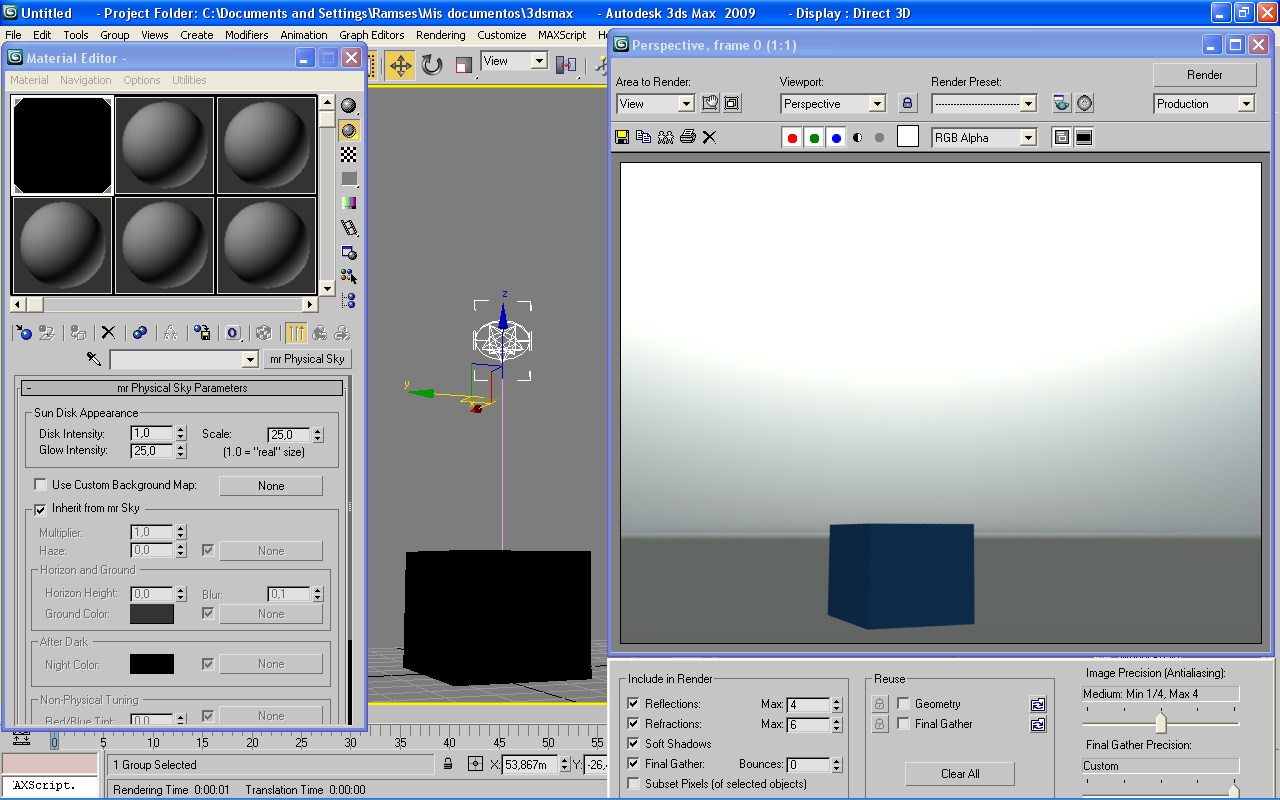Image resolution: width=1280 pixels, height=800 pixels.
Task: Pick material from object with eyedropper
Action: [94, 358]
